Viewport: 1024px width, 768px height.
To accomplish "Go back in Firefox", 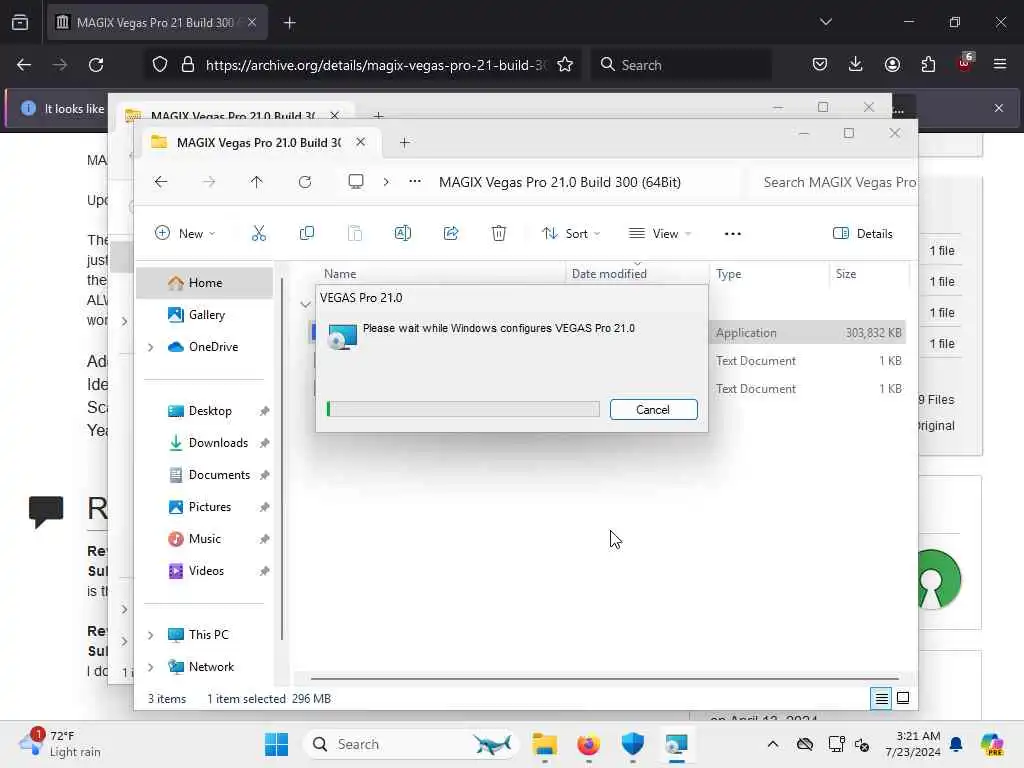I will 24,65.
